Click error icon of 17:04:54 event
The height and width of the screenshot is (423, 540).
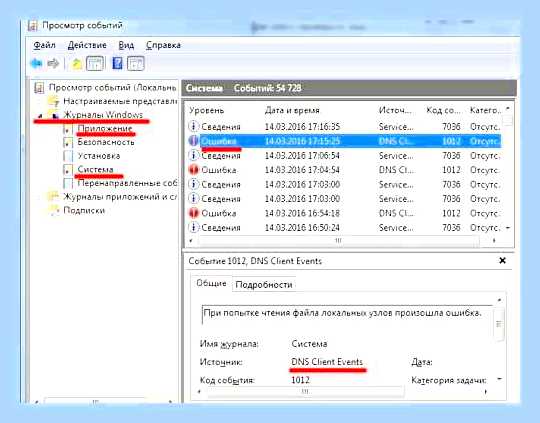coord(194,170)
